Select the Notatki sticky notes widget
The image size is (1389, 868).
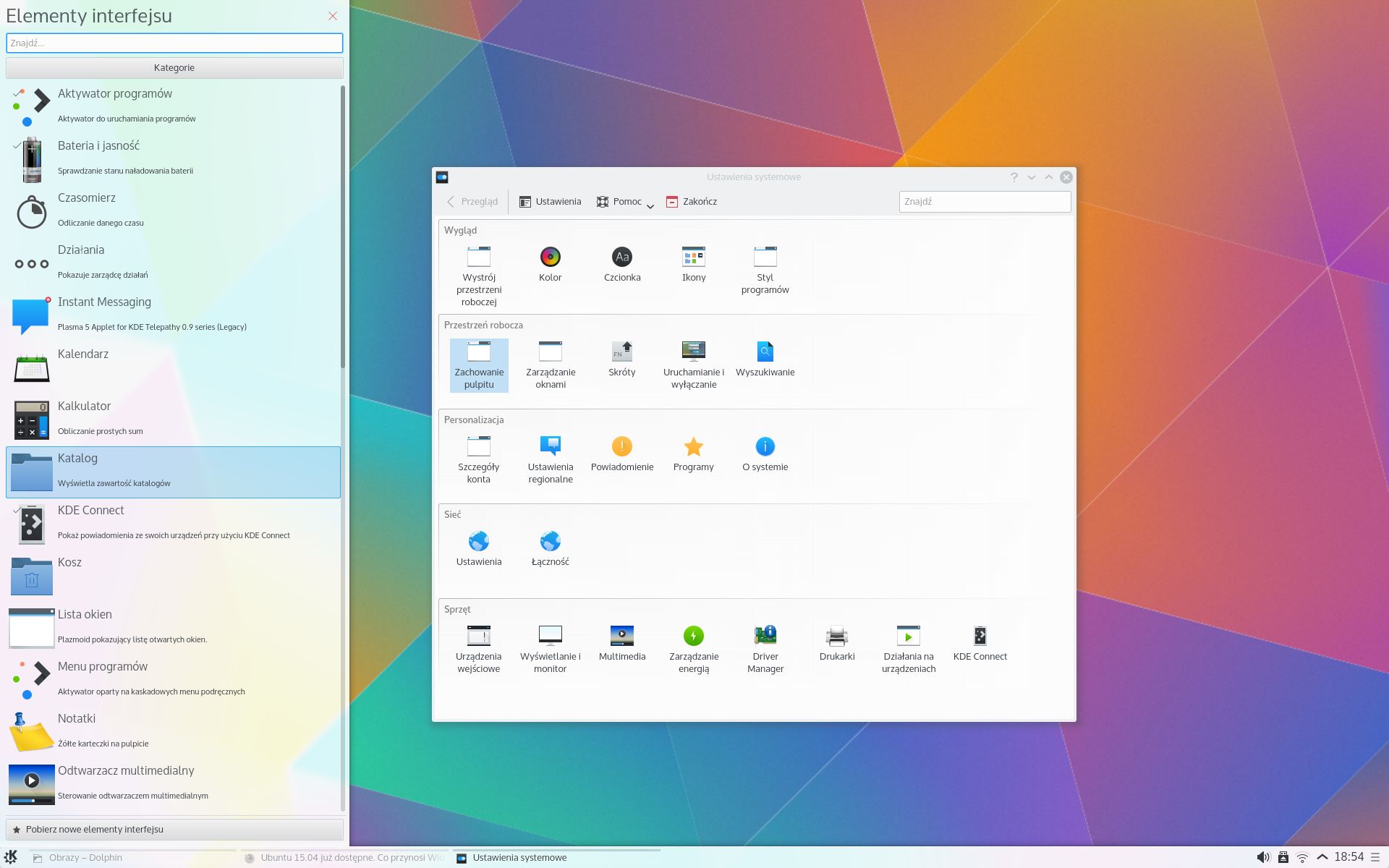(x=174, y=731)
